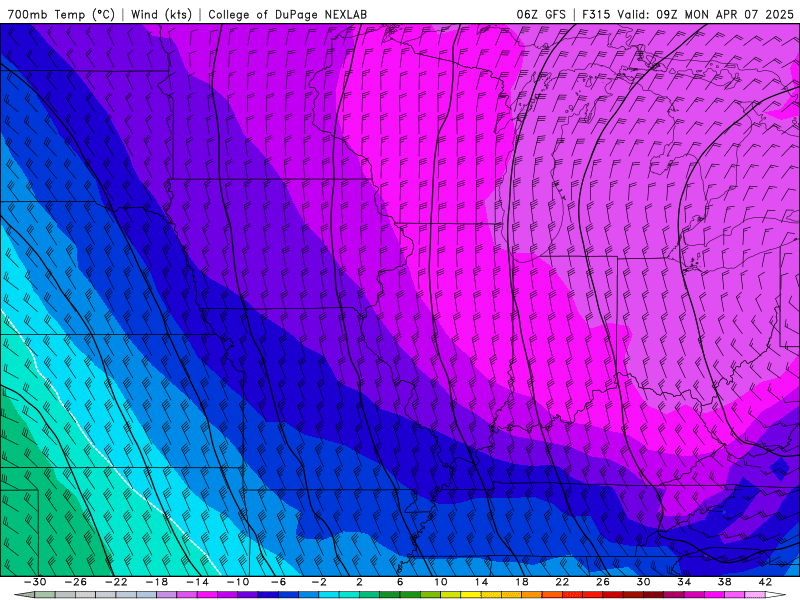This screenshot has height=600, width=800.
Task: Click the 26 color scale label
Action: tap(603, 582)
